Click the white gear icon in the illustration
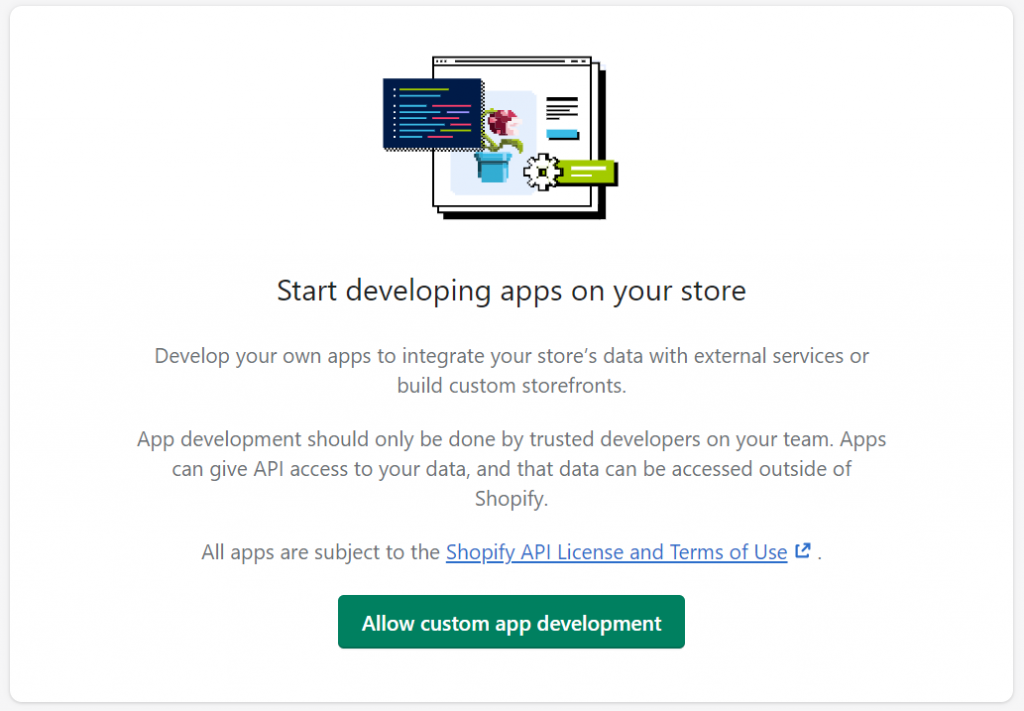This screenshot has height=711, width=1024. click(x=541, y=172)
